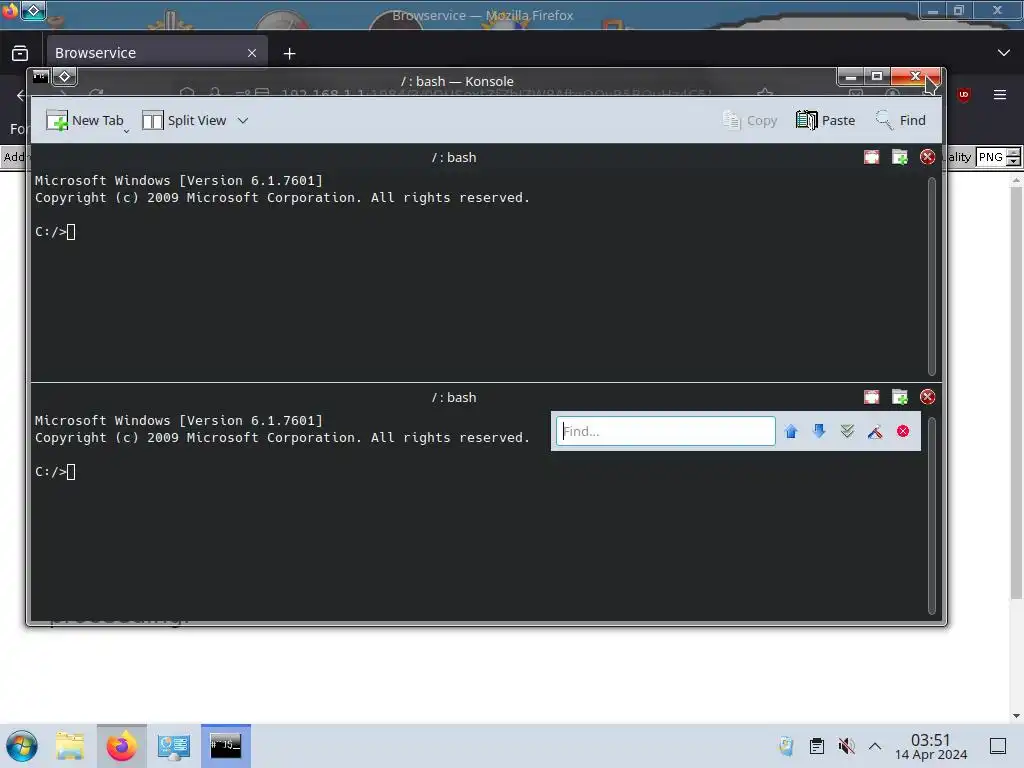Image resolution: width=1024 pixels, height=768 pixels.
Task: Focus the Find... search input field
Action: (x=665, y=431)
